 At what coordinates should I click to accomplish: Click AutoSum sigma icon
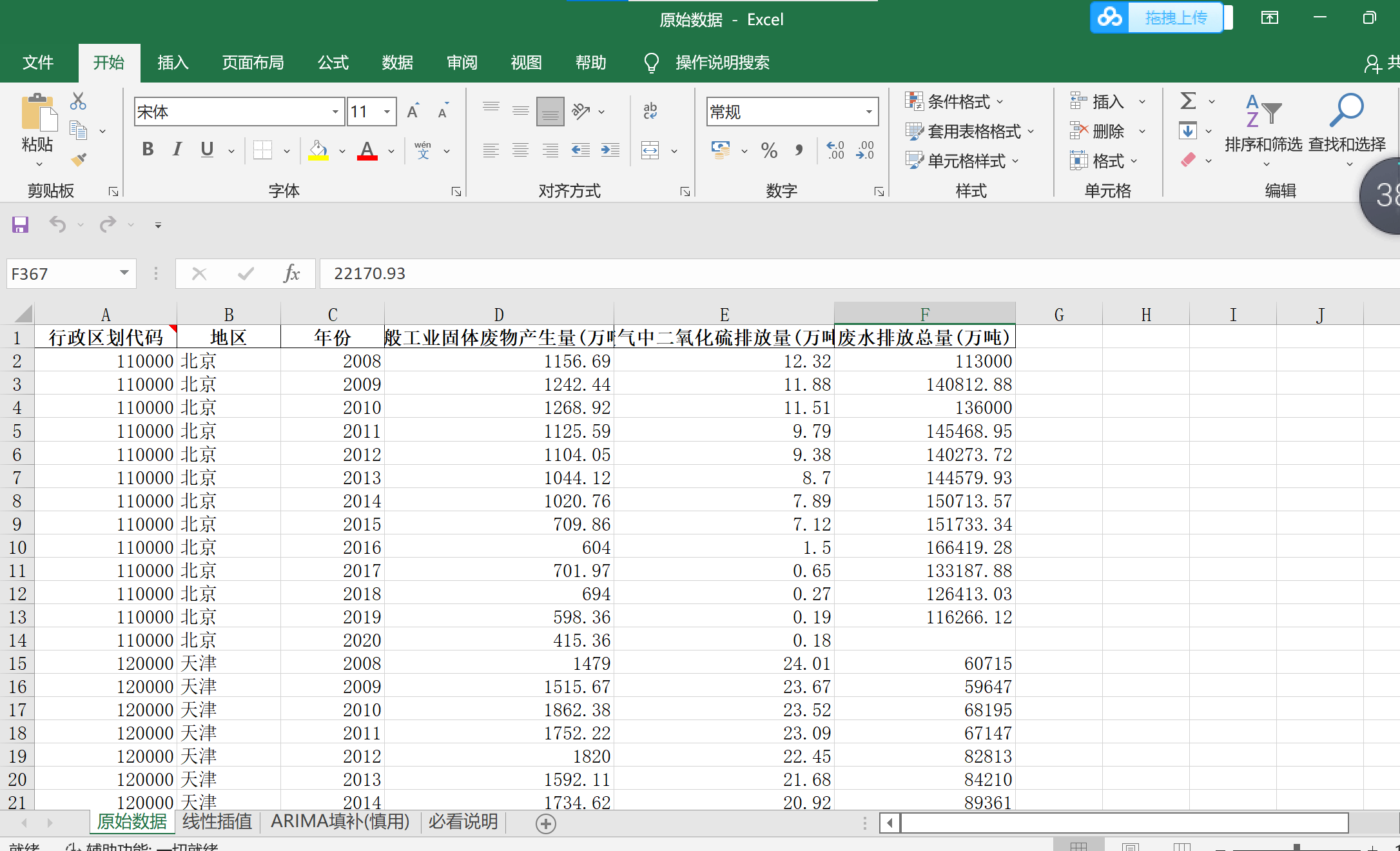click(1188, 101)
